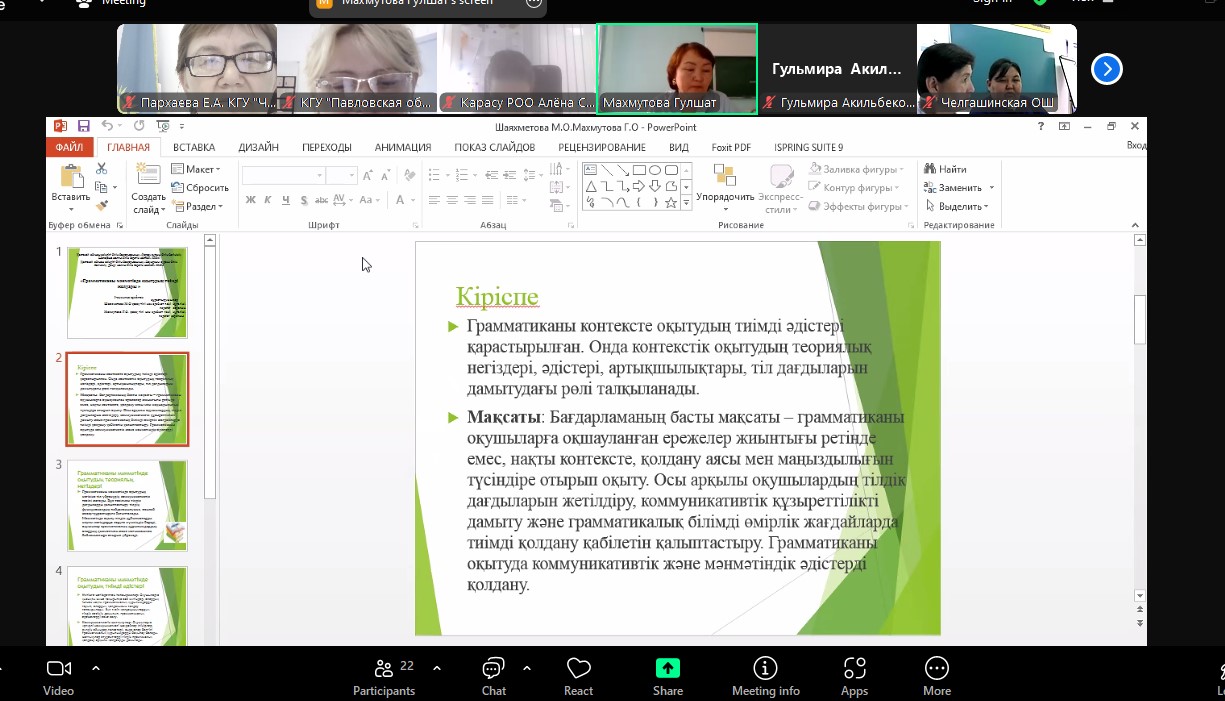Select the star shape in shapes gallery
The width and height of the screenshot is (1225, 701).
(x=671, y=203)
